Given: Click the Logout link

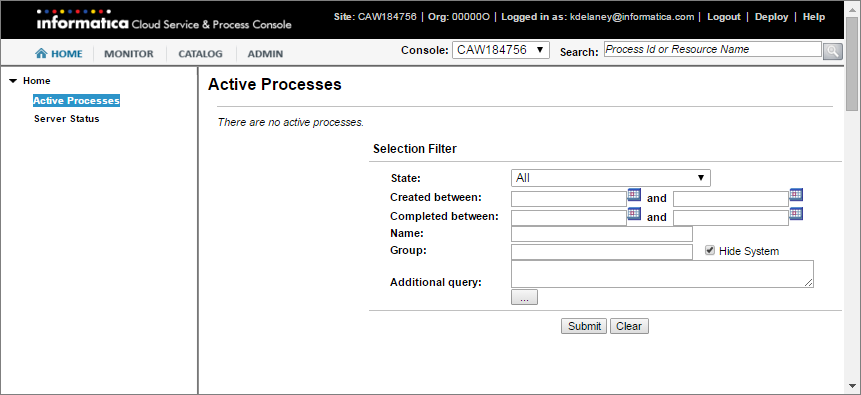Looking at the screenshot, I should pyautogui.click(x=724, y=17).
